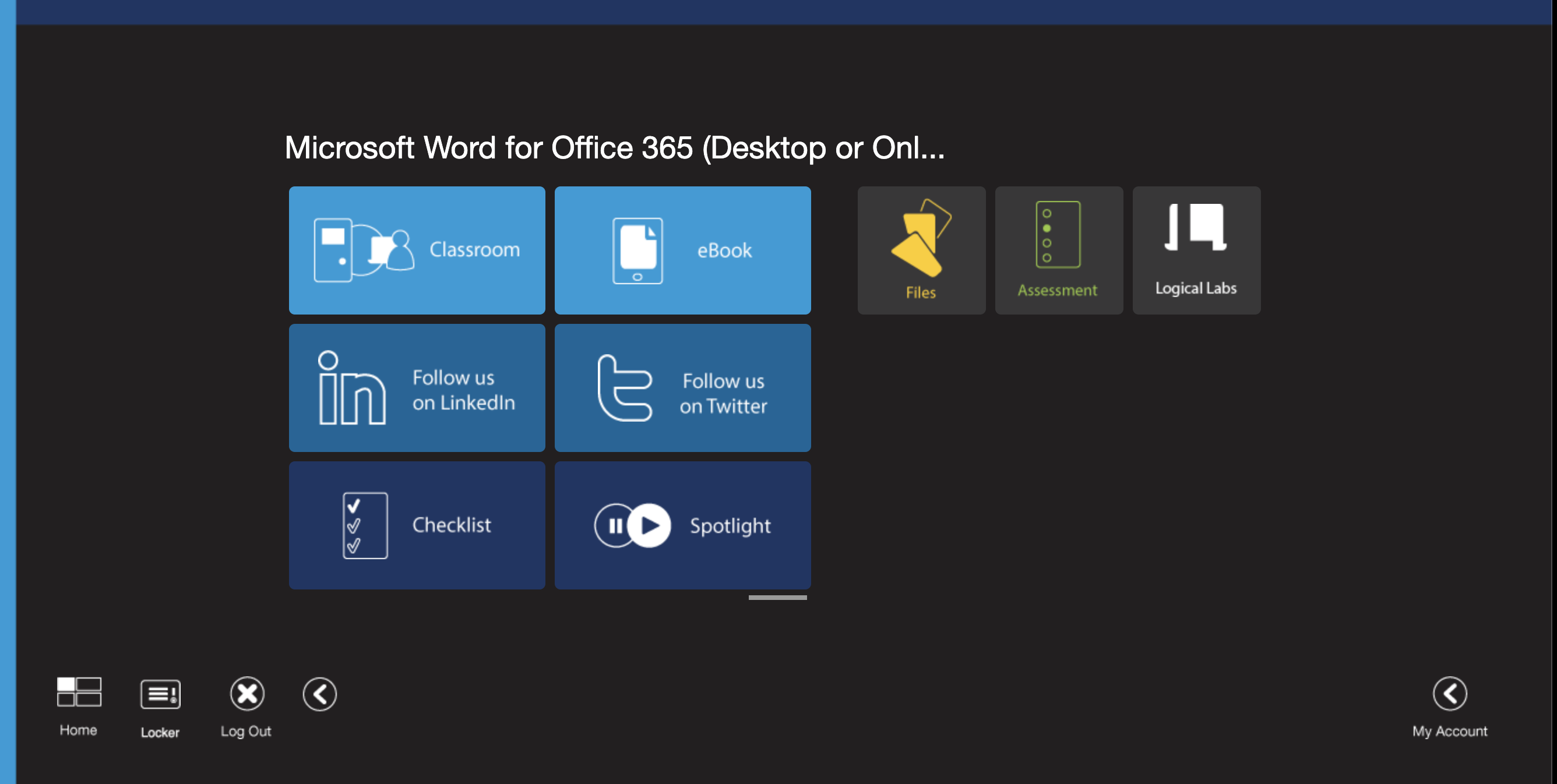
Task: Launch the Spotlight tile
Action: tap(682, 525)
